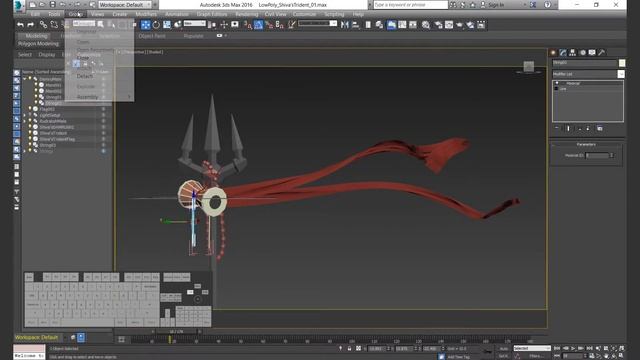Click the Key Filters button
Screen dimensions: 640x360
pyautogui.click(x=536, y=356)
